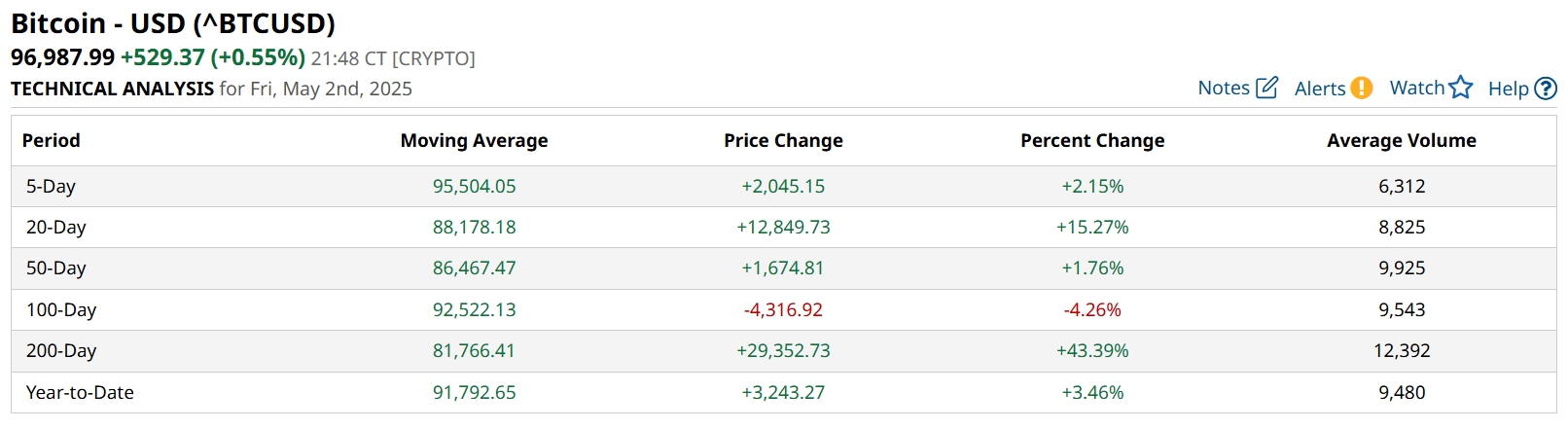Click the Help question mark icon
Screen dimensions: 1568x429
1546,89
